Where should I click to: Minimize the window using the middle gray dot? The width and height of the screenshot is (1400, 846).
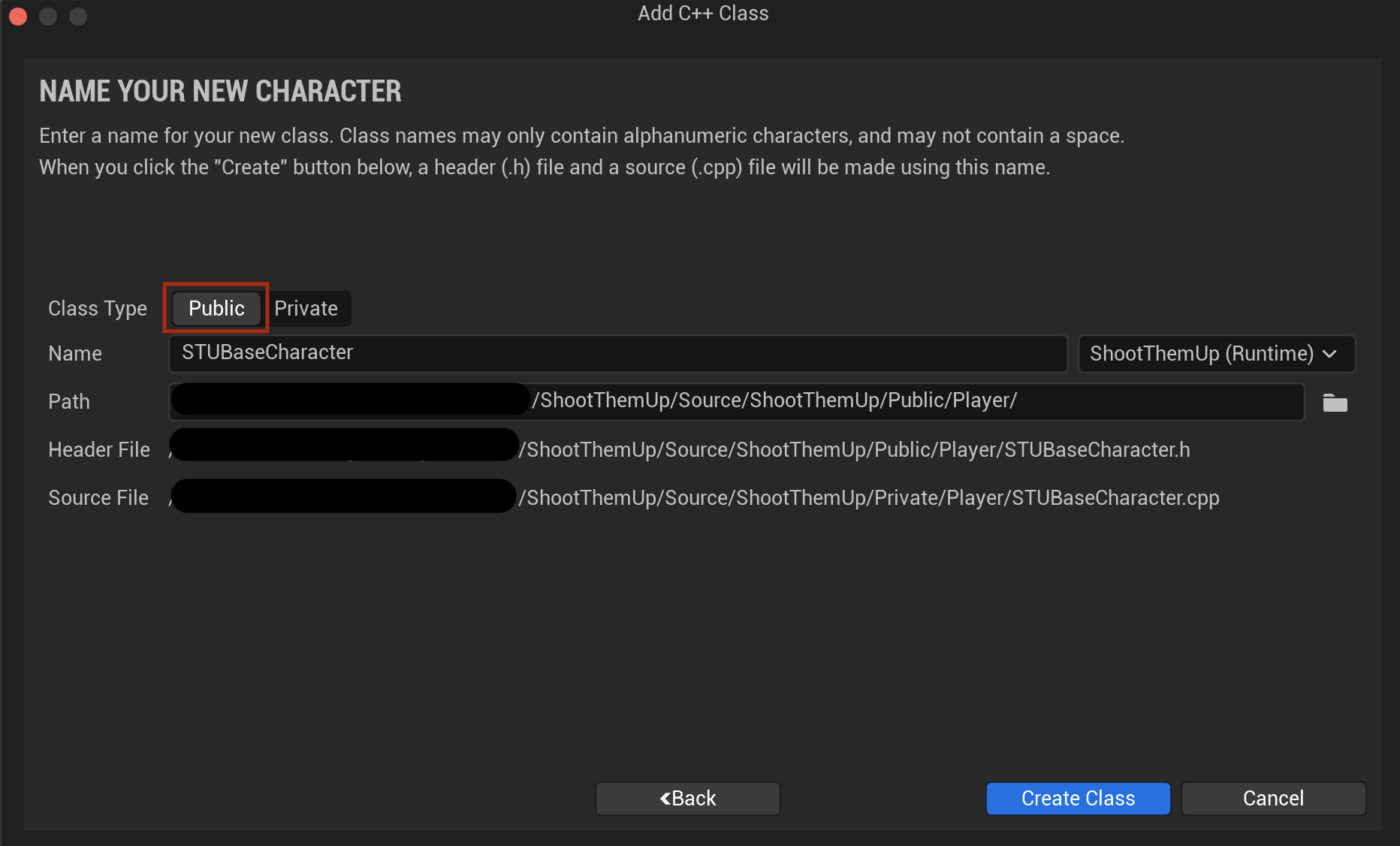pos(48,16)
